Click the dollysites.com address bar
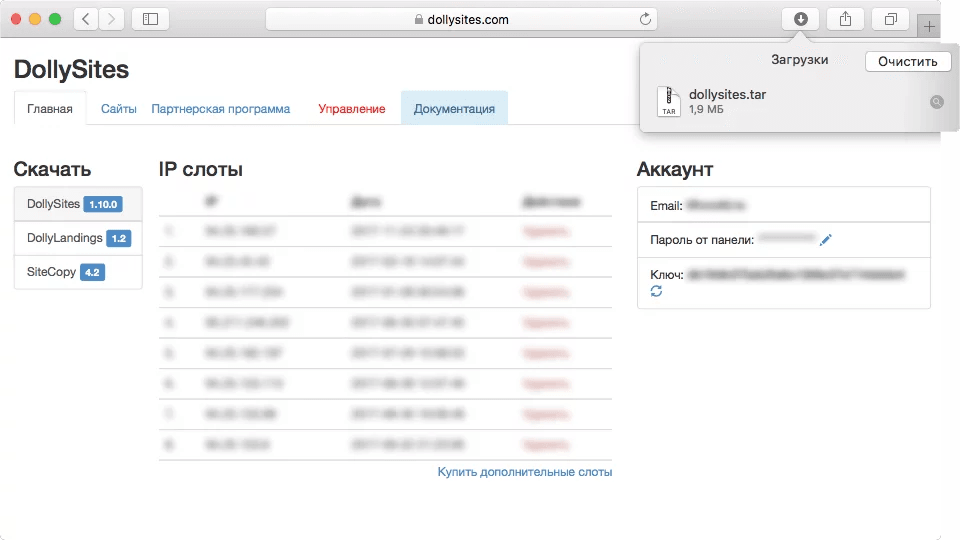 pyautogui.click(x=461, y=20)
